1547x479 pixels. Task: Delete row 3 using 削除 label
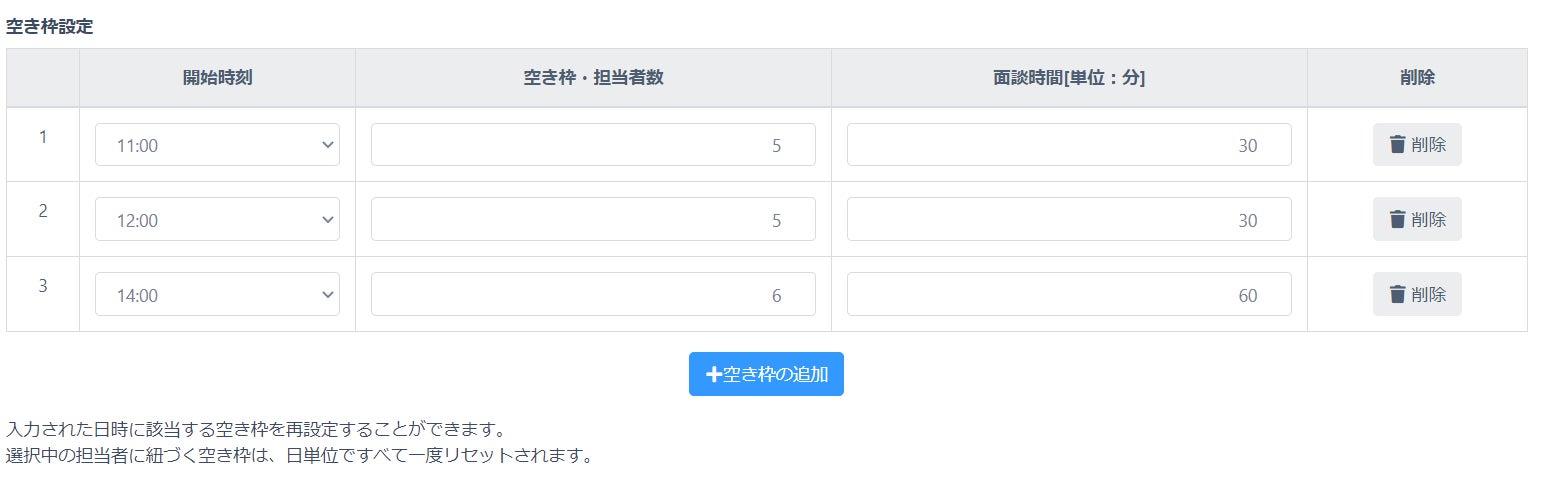click(x=1429, y=295)
